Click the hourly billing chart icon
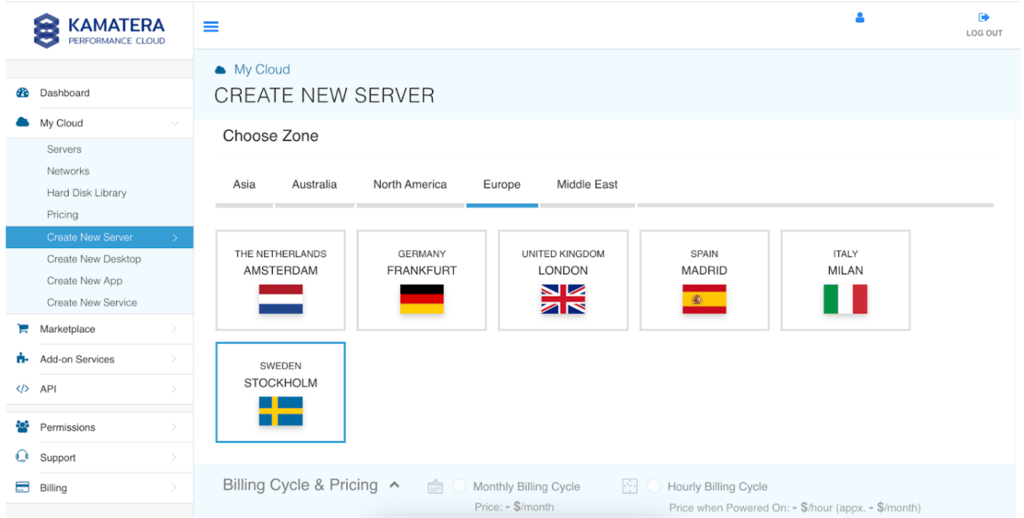 click(x=630, y=487)
